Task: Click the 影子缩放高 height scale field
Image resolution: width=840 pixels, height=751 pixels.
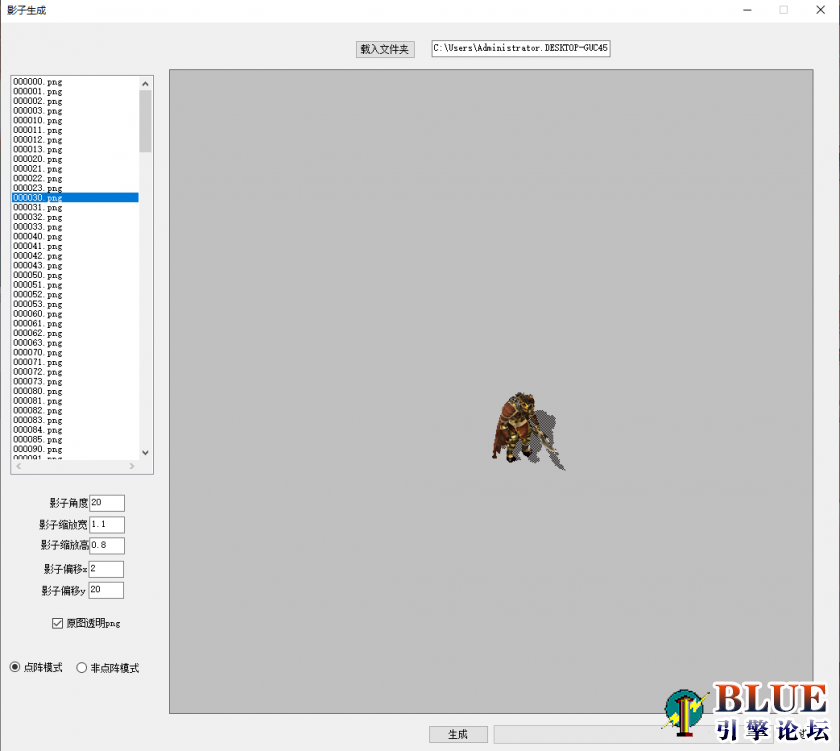Action: [106, 546]
